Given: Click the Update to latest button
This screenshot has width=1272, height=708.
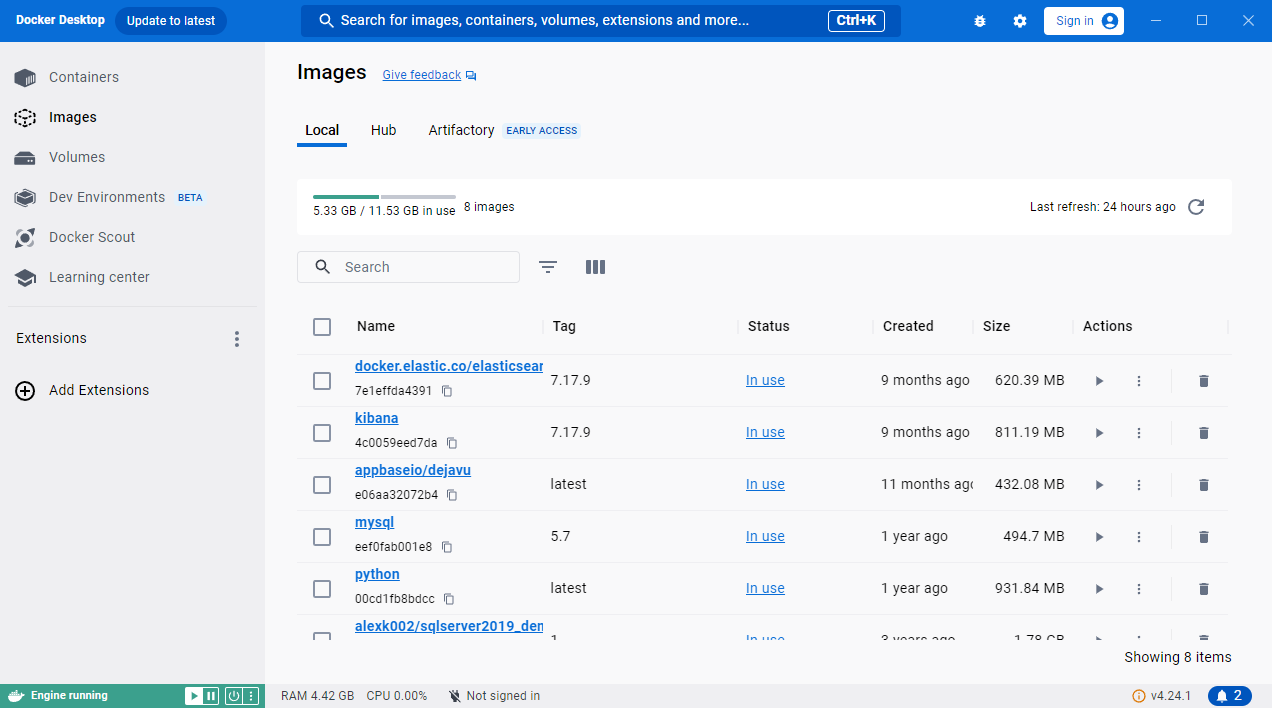Looking at the screenshot, I should tap(171, 21).
